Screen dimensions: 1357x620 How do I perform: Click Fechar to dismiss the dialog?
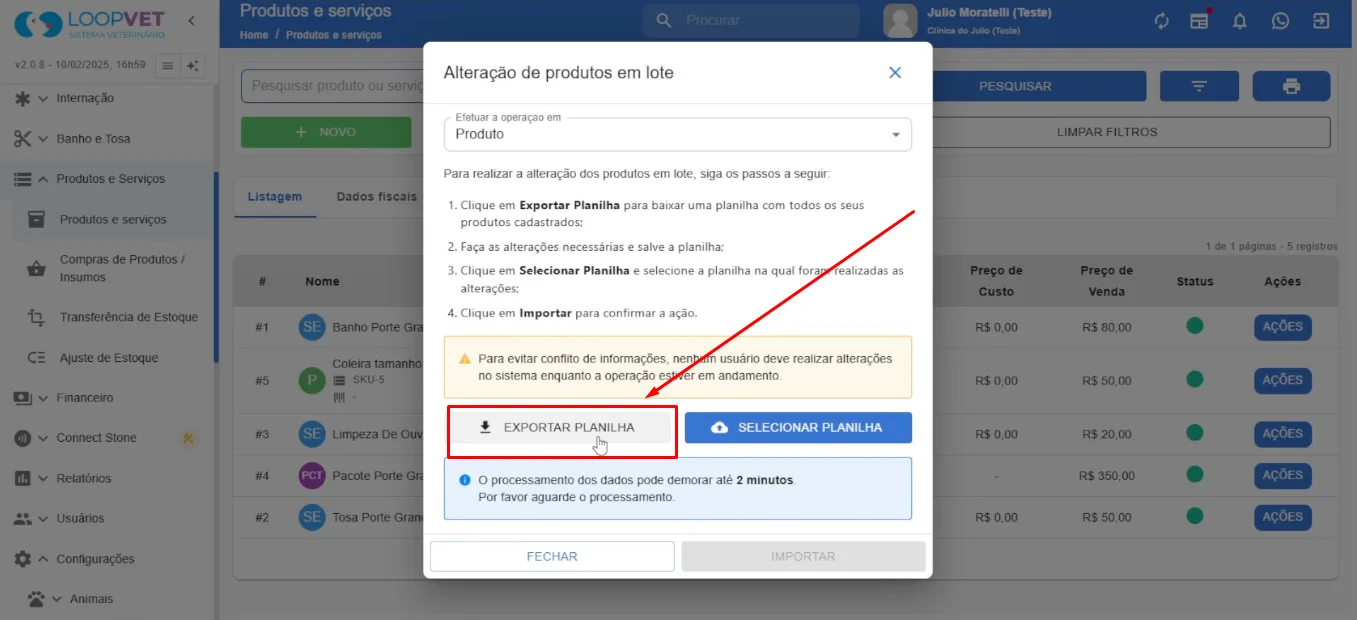click(552, 557)
